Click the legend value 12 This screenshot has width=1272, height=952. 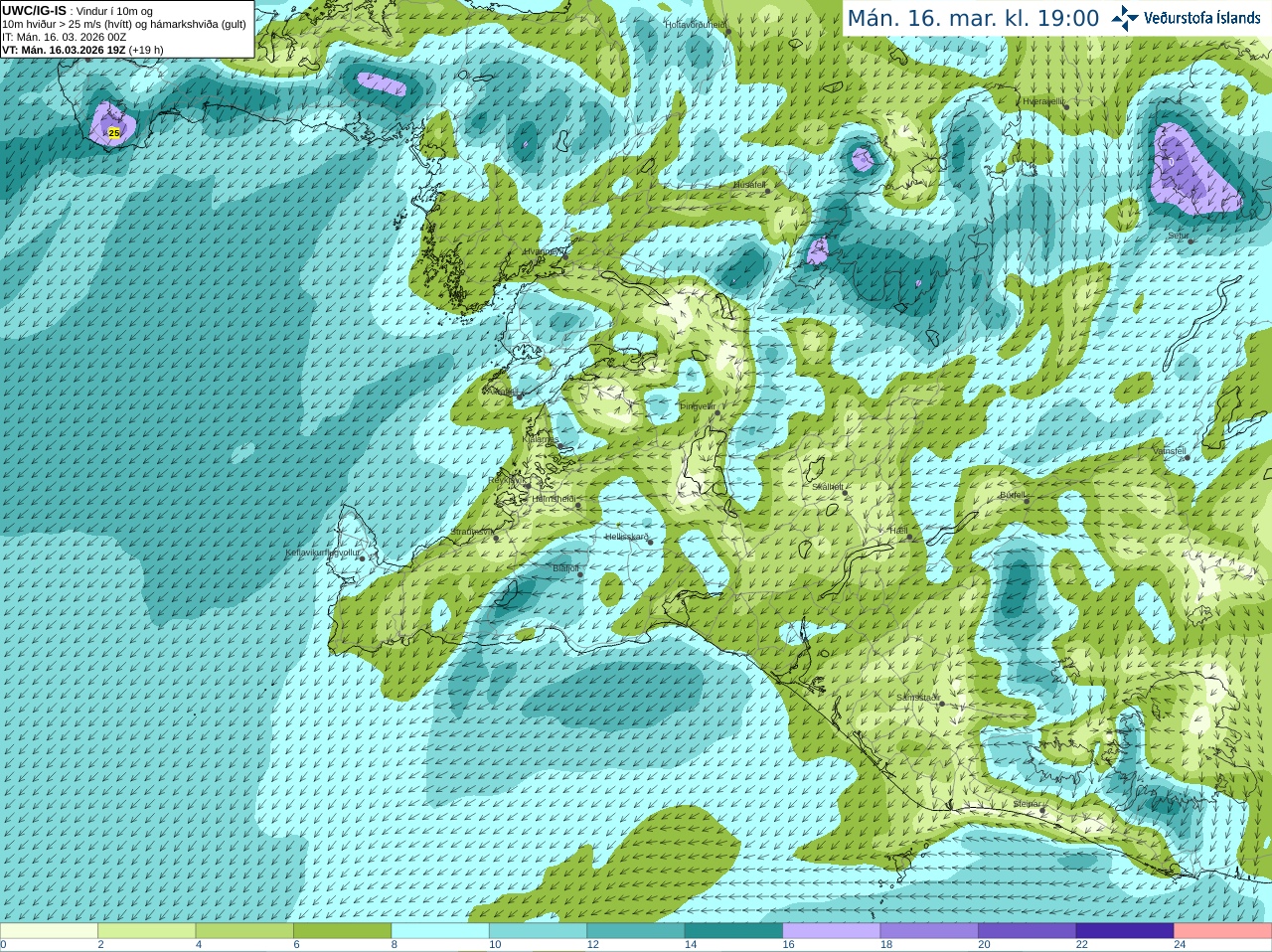pyautogui.click(x=593, y=945)
